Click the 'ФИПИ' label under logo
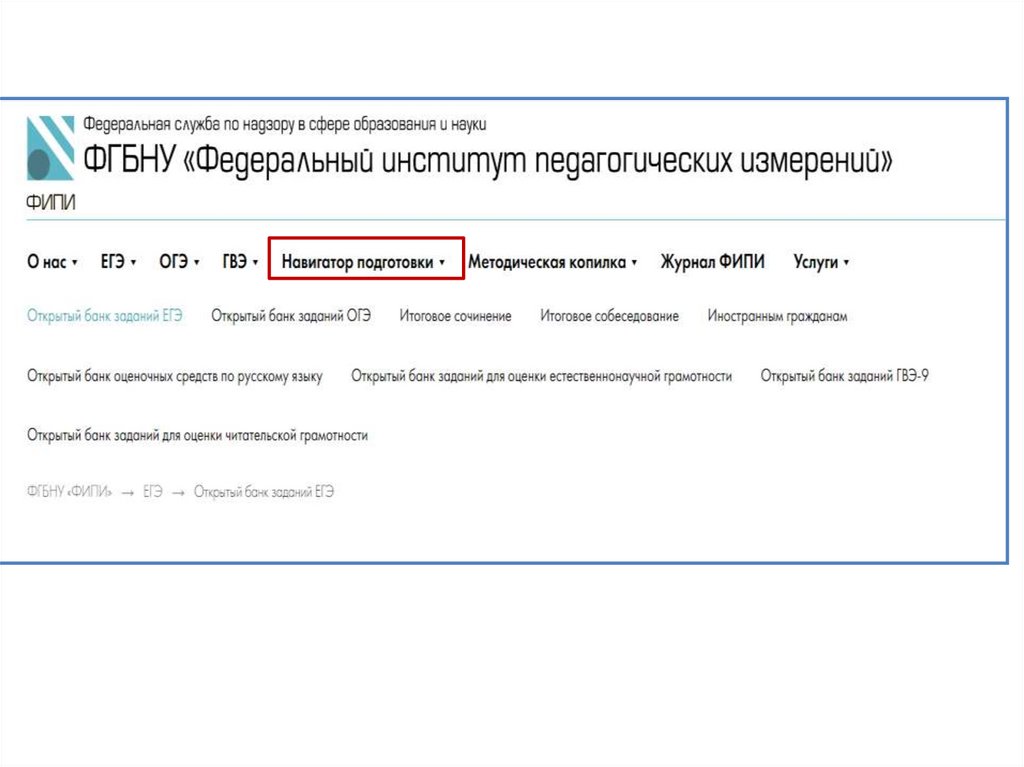Viewport: 1024px width, 767px height. click(50, 203)
